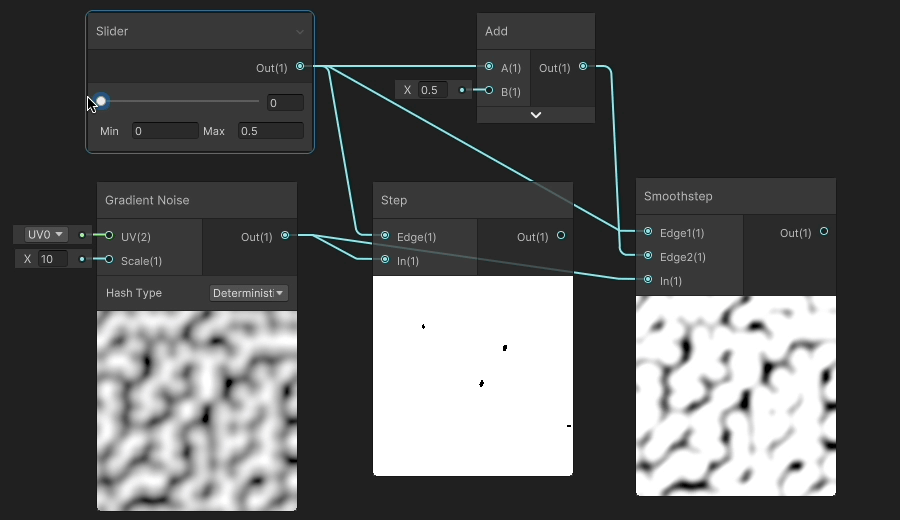
Task: Click the Add node A(1) input port
Action: coord(488,67)
